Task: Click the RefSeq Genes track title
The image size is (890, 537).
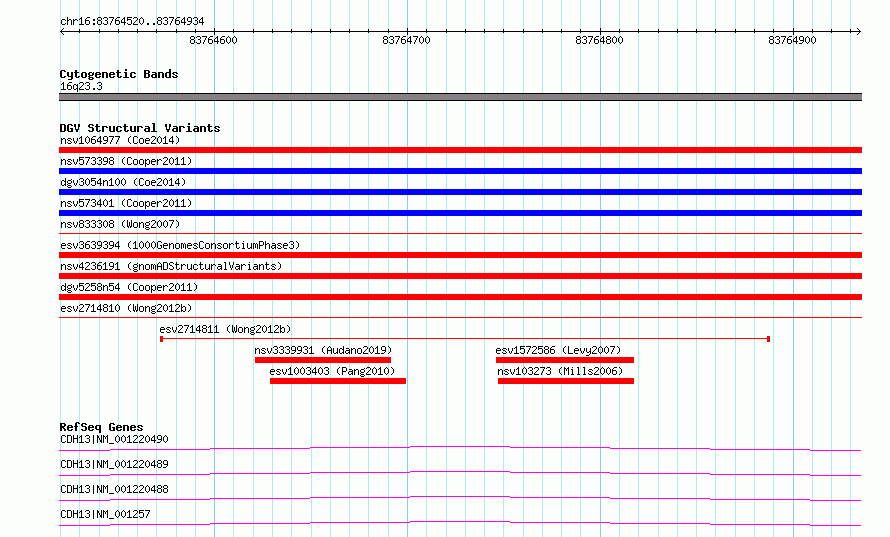Action: pos(101,427)
